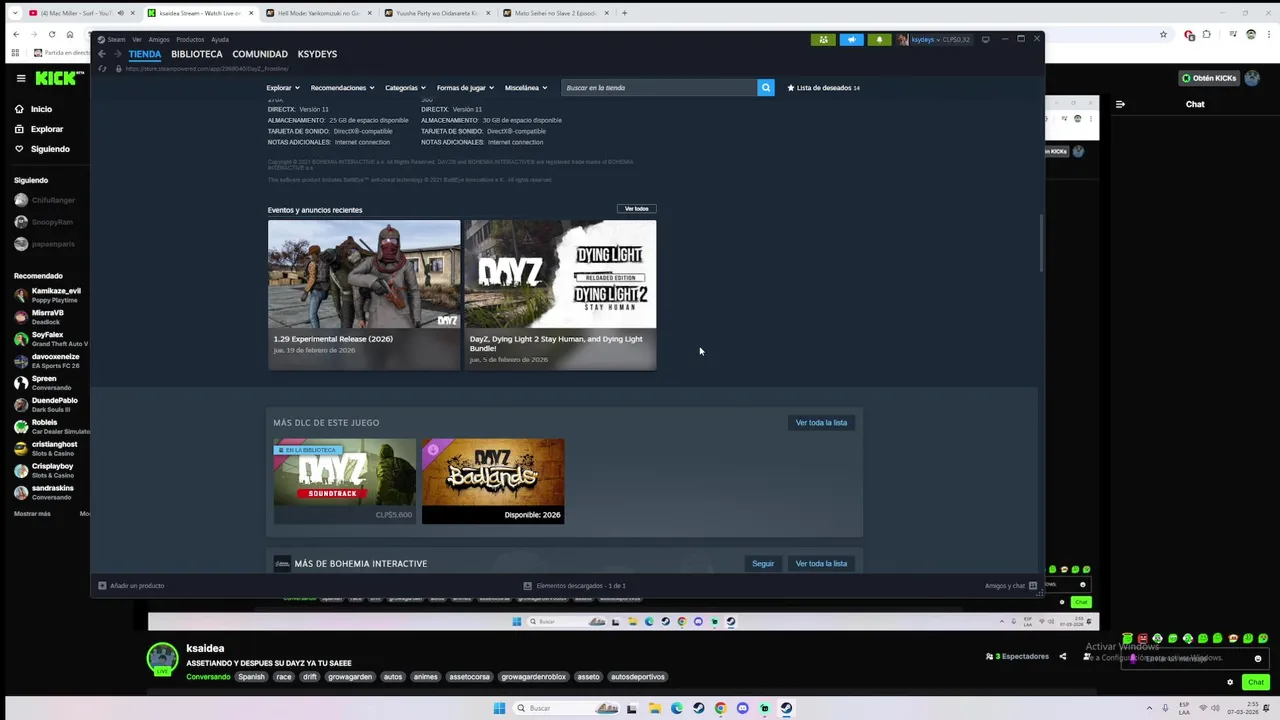Click plus icon beside Añadir un producto
Screen dimensions: 1280x720
click(102, 586)
